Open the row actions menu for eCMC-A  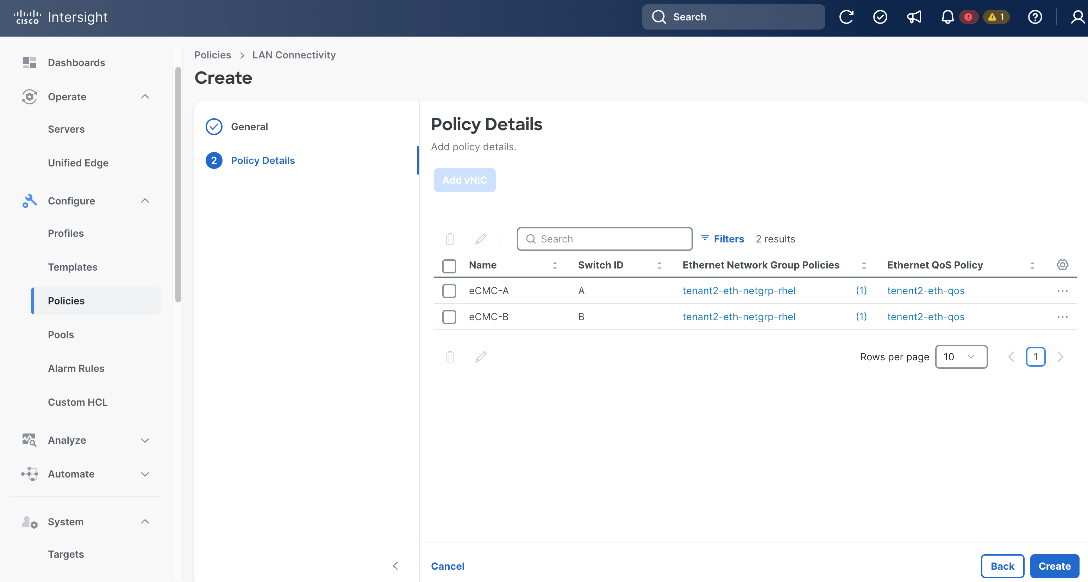tap(1062, 291)
